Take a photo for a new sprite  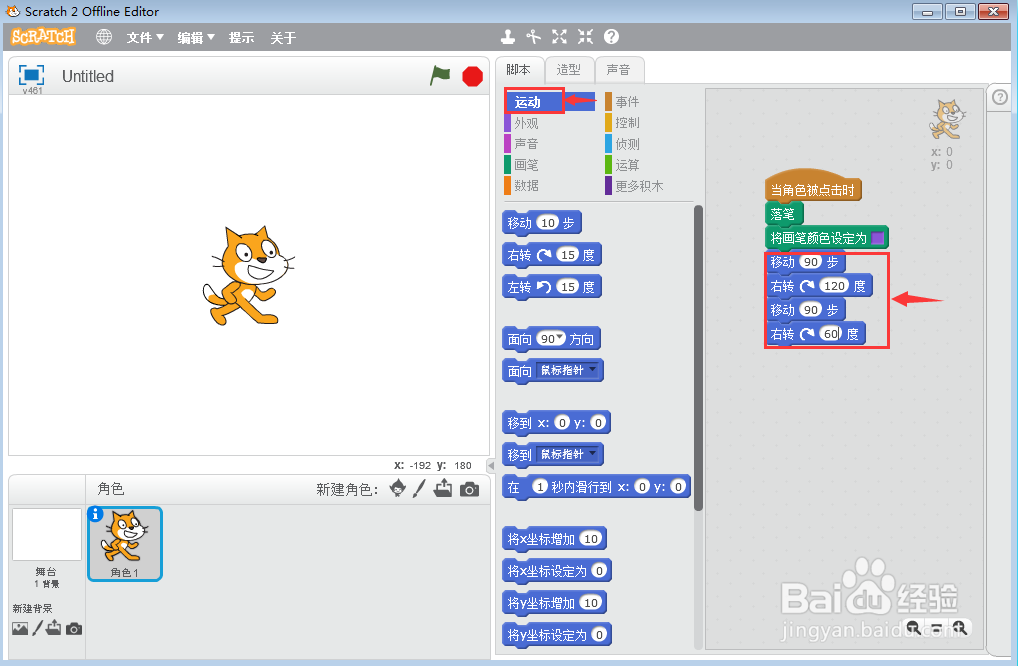(x=469, y=488)
